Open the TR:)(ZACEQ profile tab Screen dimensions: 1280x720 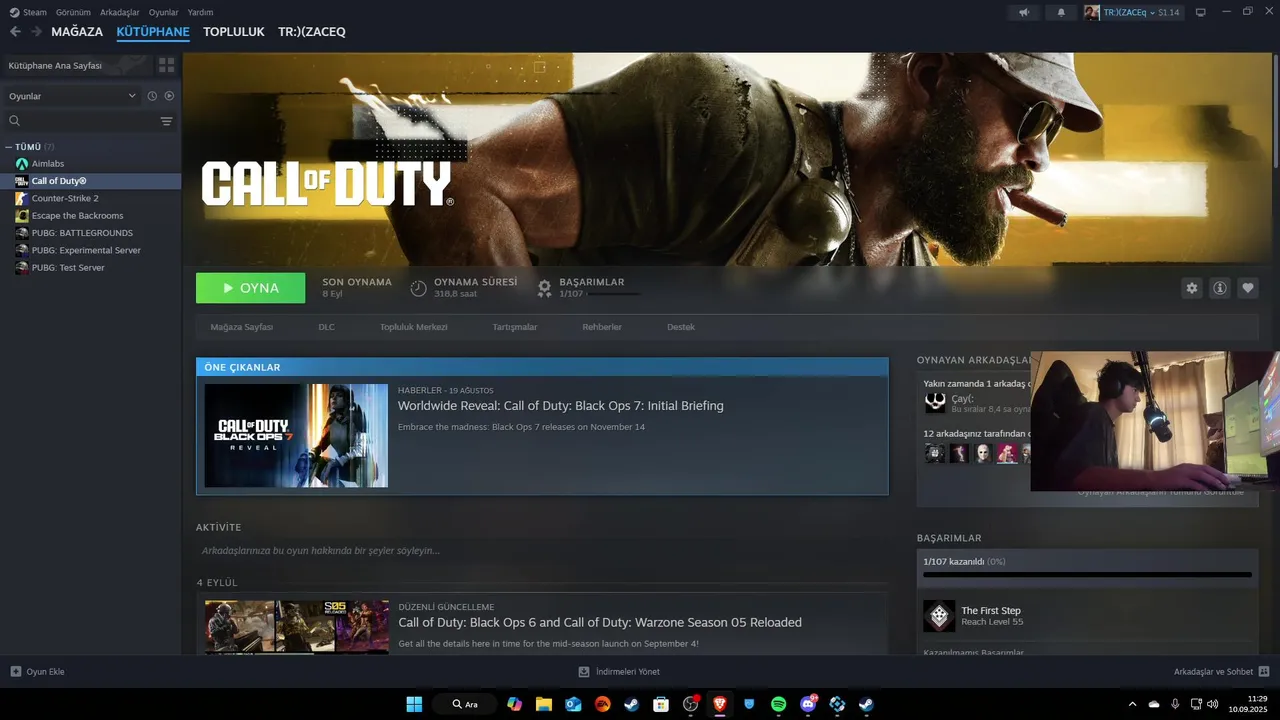pyautogui.click(x=312, y=32)
